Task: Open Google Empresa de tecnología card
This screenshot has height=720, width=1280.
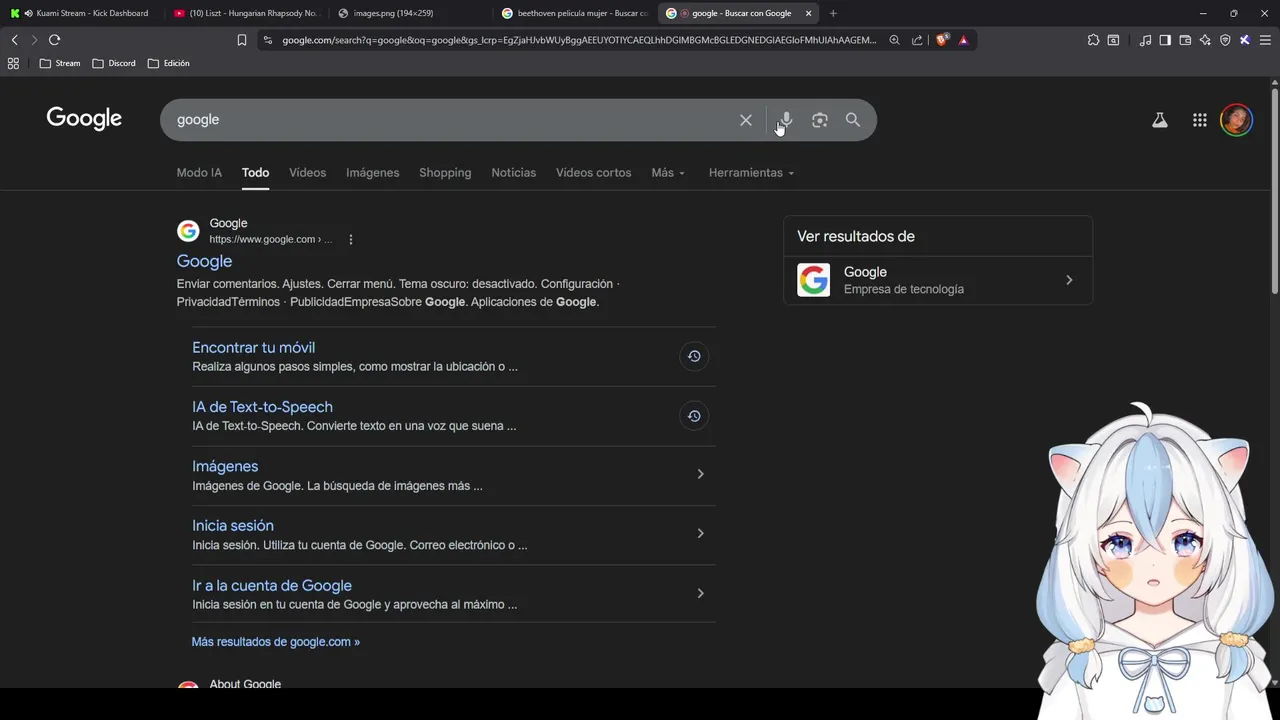Action: 938,280
